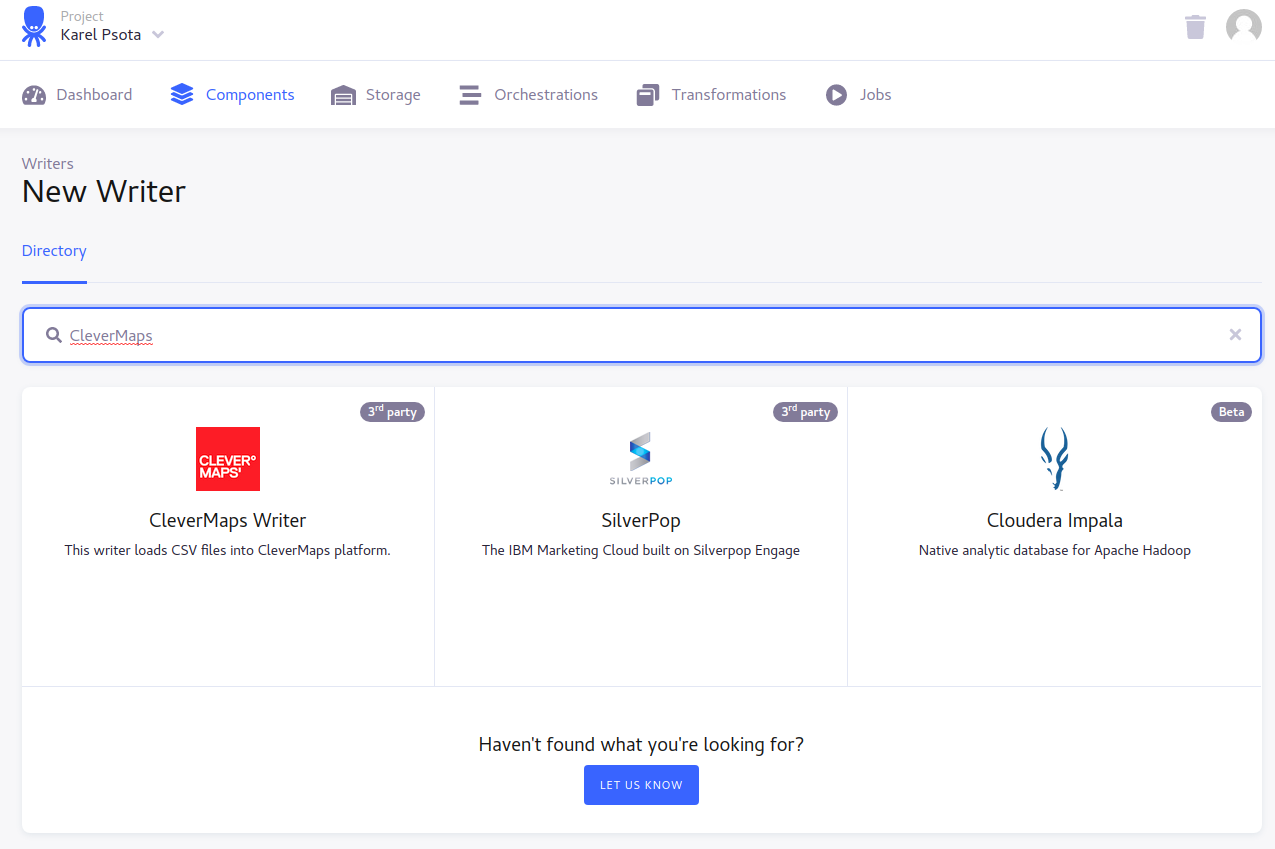Select the Directory tab
This screenshot has width=1275, height=849.
pyautogui.click(x=54, y=251)
